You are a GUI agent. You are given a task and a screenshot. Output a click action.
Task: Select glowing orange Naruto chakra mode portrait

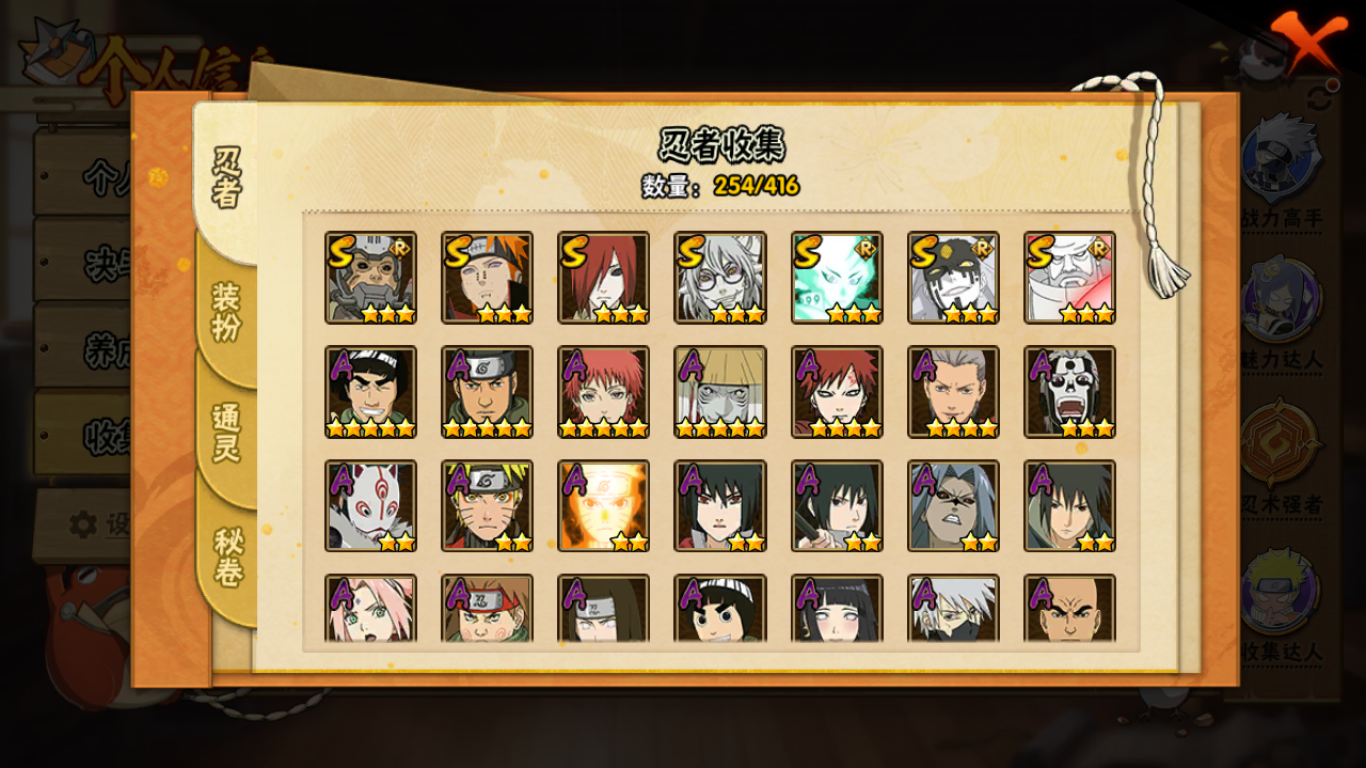(x=603, y=506)
